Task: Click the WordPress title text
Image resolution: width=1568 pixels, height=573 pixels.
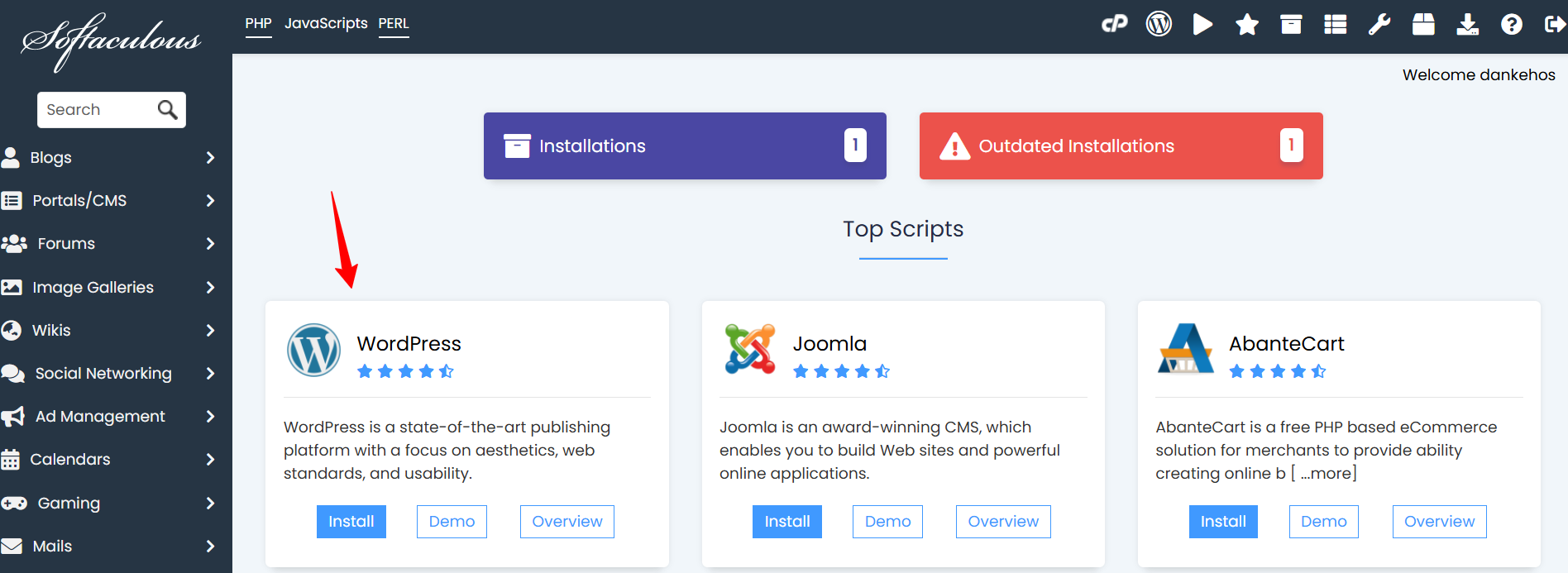Action: 409,343
